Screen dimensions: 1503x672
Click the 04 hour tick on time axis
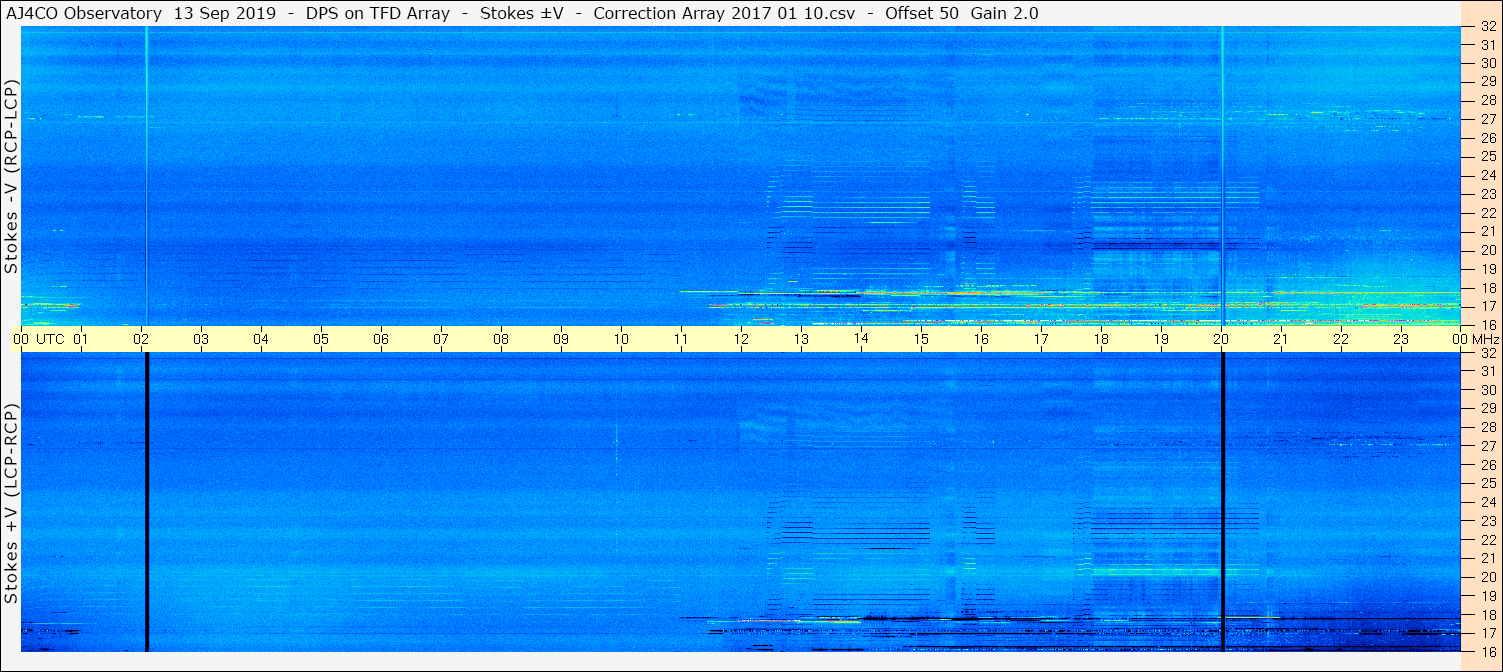(x=261, y=339)
